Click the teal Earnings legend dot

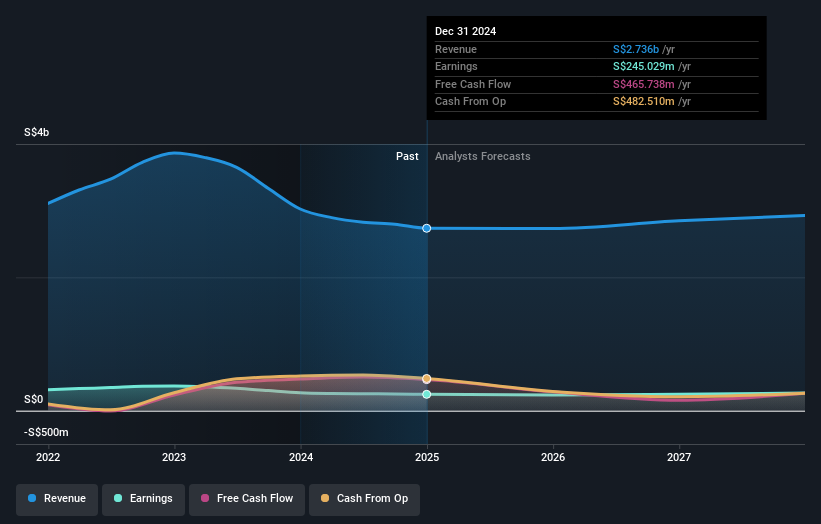[x=118, y=498]
